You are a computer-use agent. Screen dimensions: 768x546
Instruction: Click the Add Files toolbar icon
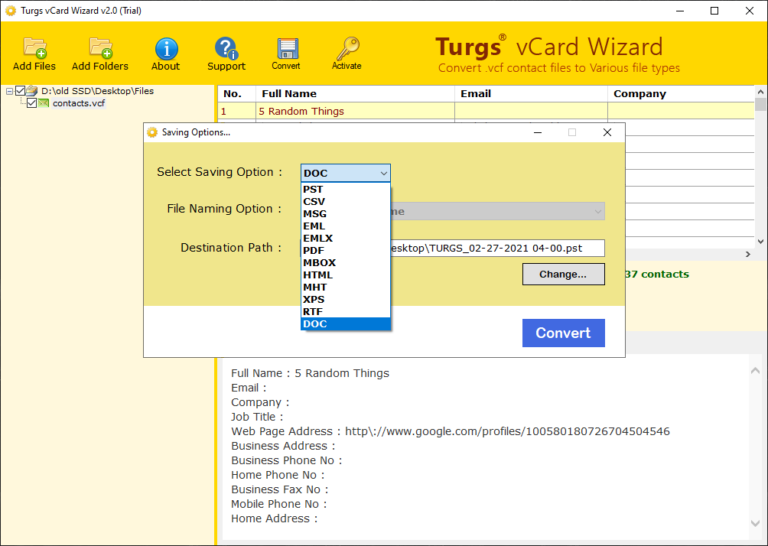coord(35,48)
